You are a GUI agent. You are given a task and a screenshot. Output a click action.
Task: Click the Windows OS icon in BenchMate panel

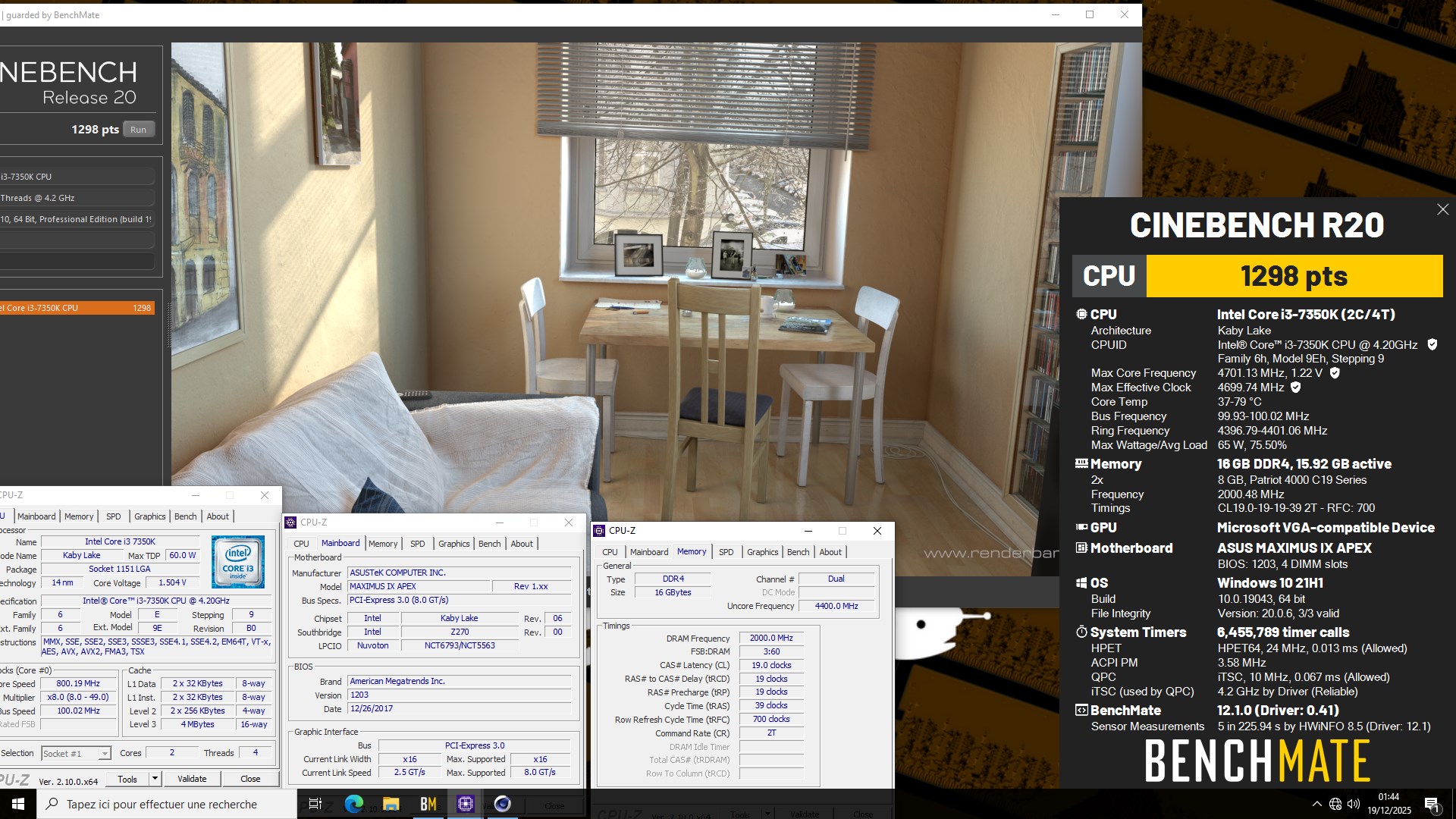point(1081,582)
